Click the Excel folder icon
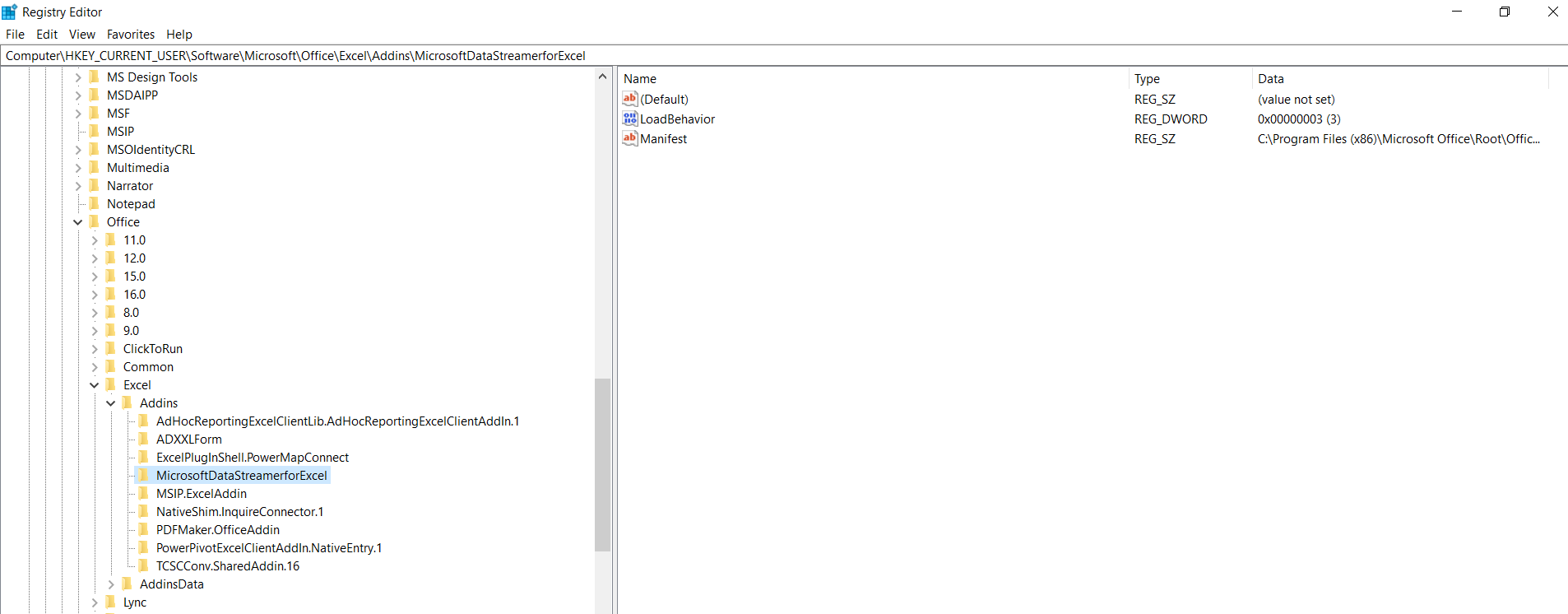The width and height of the screenshot is (1568, 614). (x=110, y=384)
